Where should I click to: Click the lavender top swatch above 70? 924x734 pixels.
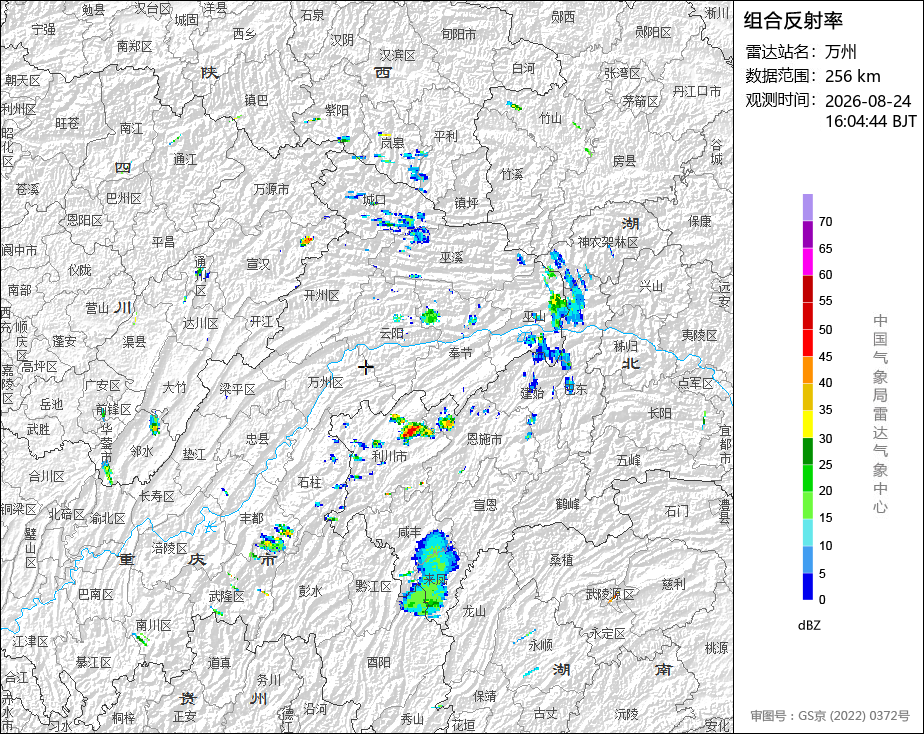coord(807,207)
